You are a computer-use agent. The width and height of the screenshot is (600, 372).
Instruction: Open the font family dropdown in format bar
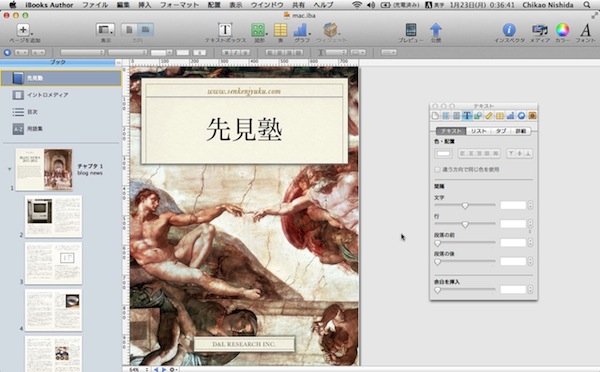[x=83, y=52]
